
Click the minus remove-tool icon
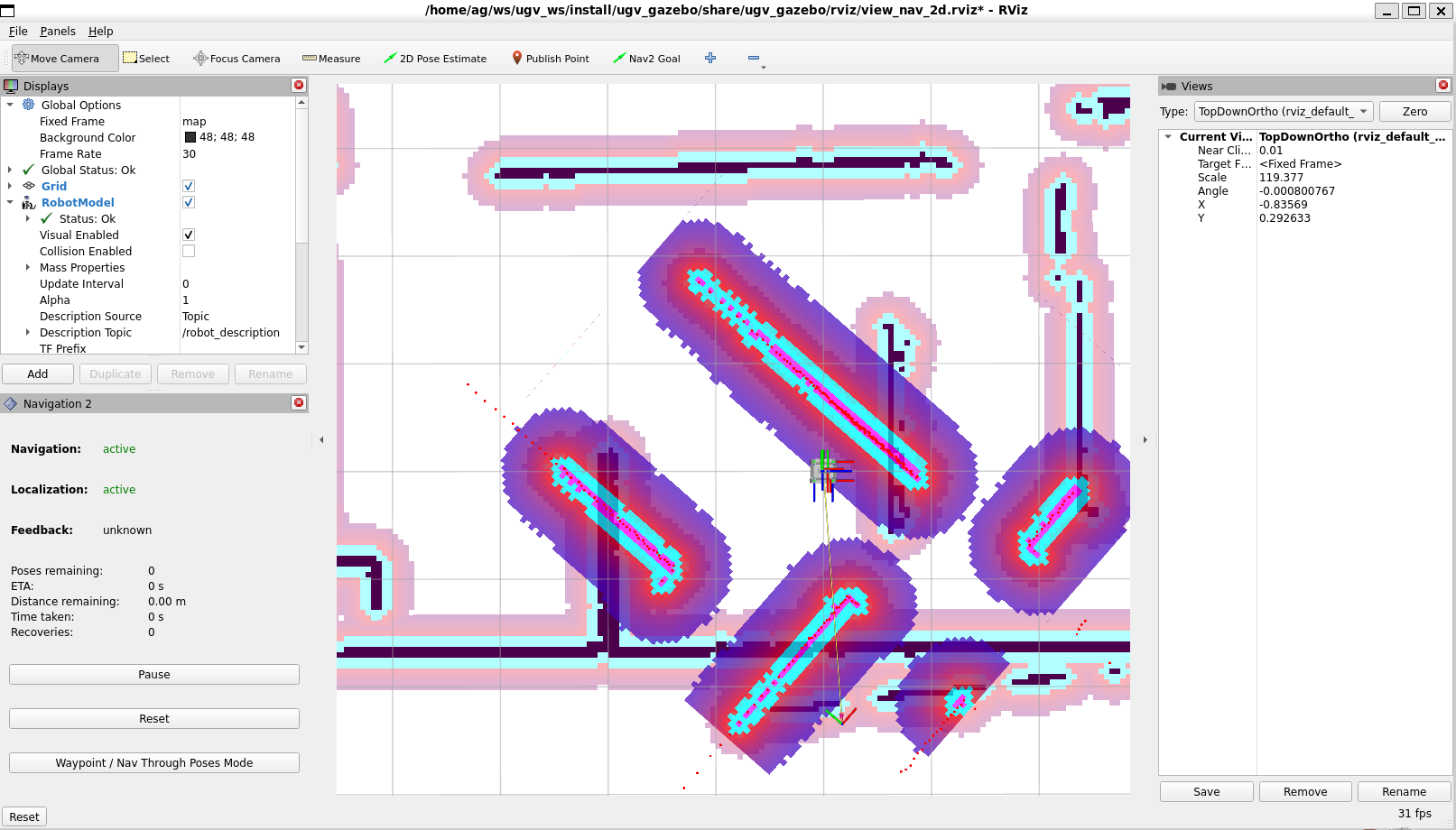pyautogui.click(x=754, y=58)
